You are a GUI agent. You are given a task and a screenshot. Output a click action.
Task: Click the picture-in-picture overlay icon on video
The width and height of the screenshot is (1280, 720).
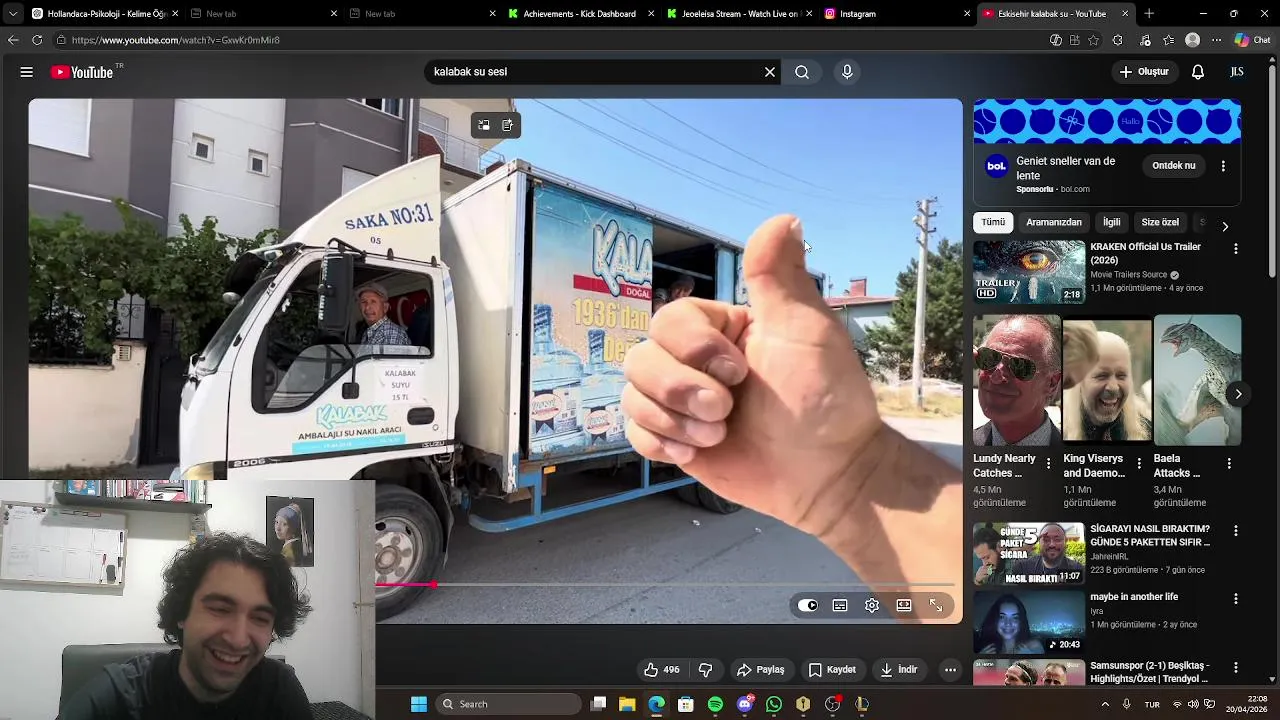pos(484,125)
